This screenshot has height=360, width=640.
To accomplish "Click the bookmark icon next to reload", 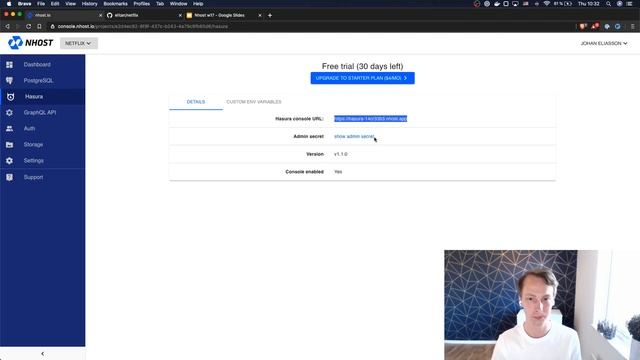I will (39, 27).
